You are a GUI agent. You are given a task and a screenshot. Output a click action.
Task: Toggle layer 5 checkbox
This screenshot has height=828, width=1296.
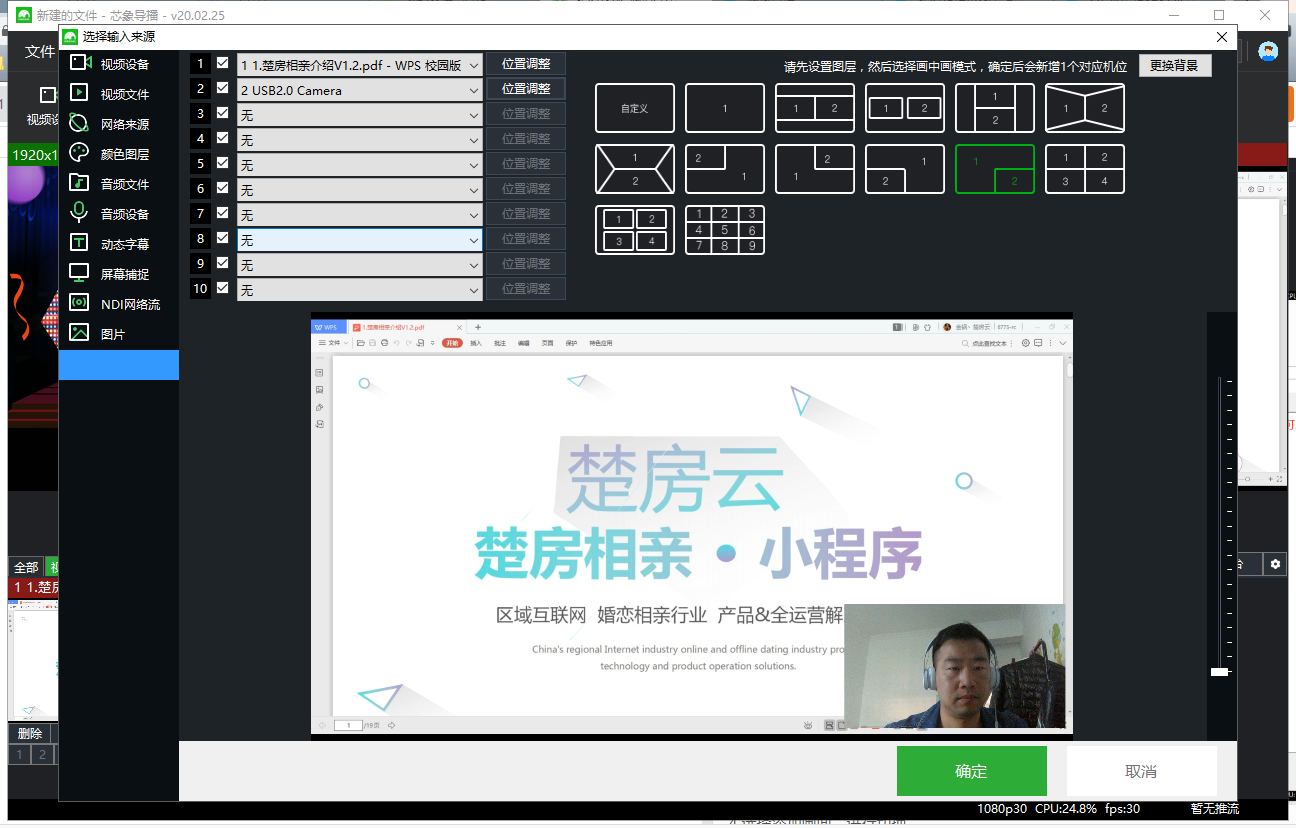[222, 163]
